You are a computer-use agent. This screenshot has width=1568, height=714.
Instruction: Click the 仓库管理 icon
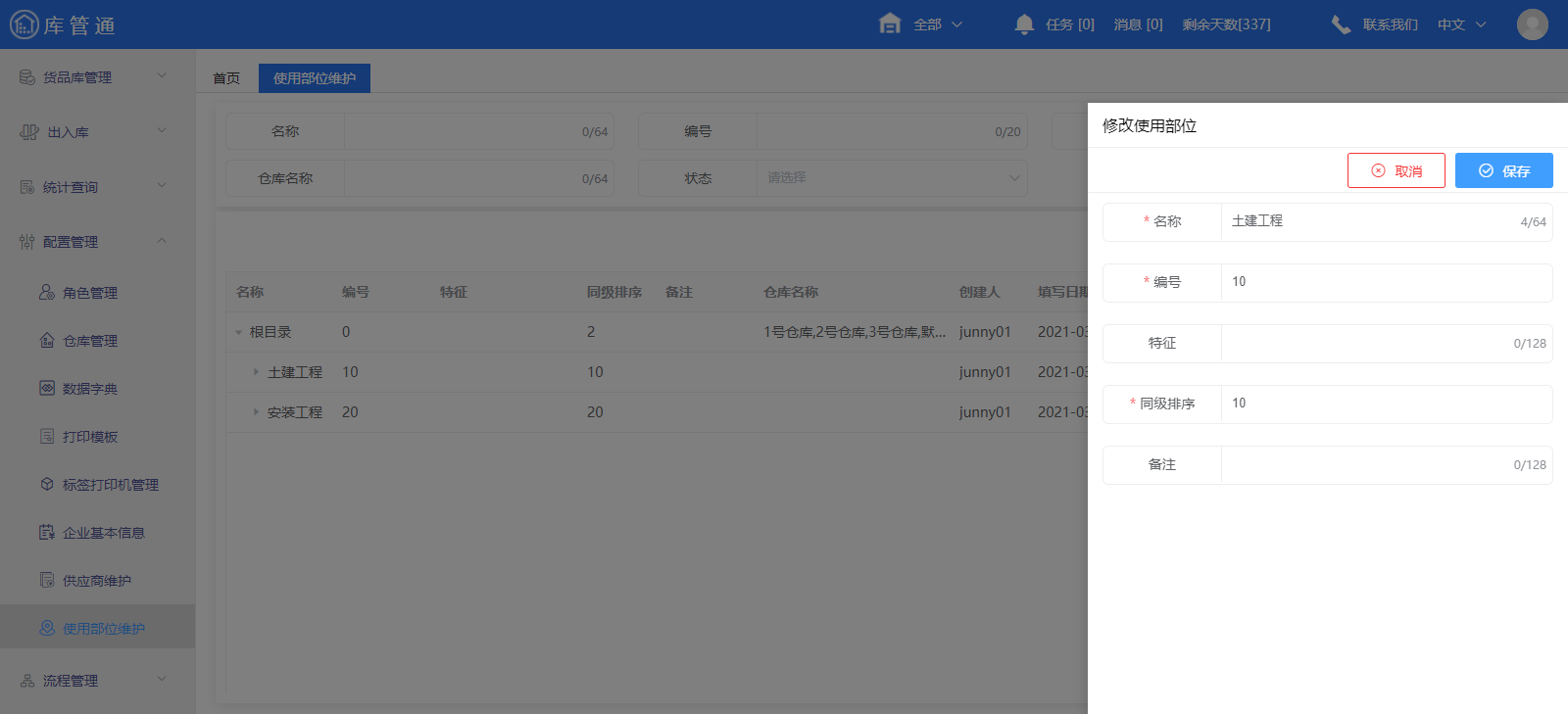click(x=47, y=340)
